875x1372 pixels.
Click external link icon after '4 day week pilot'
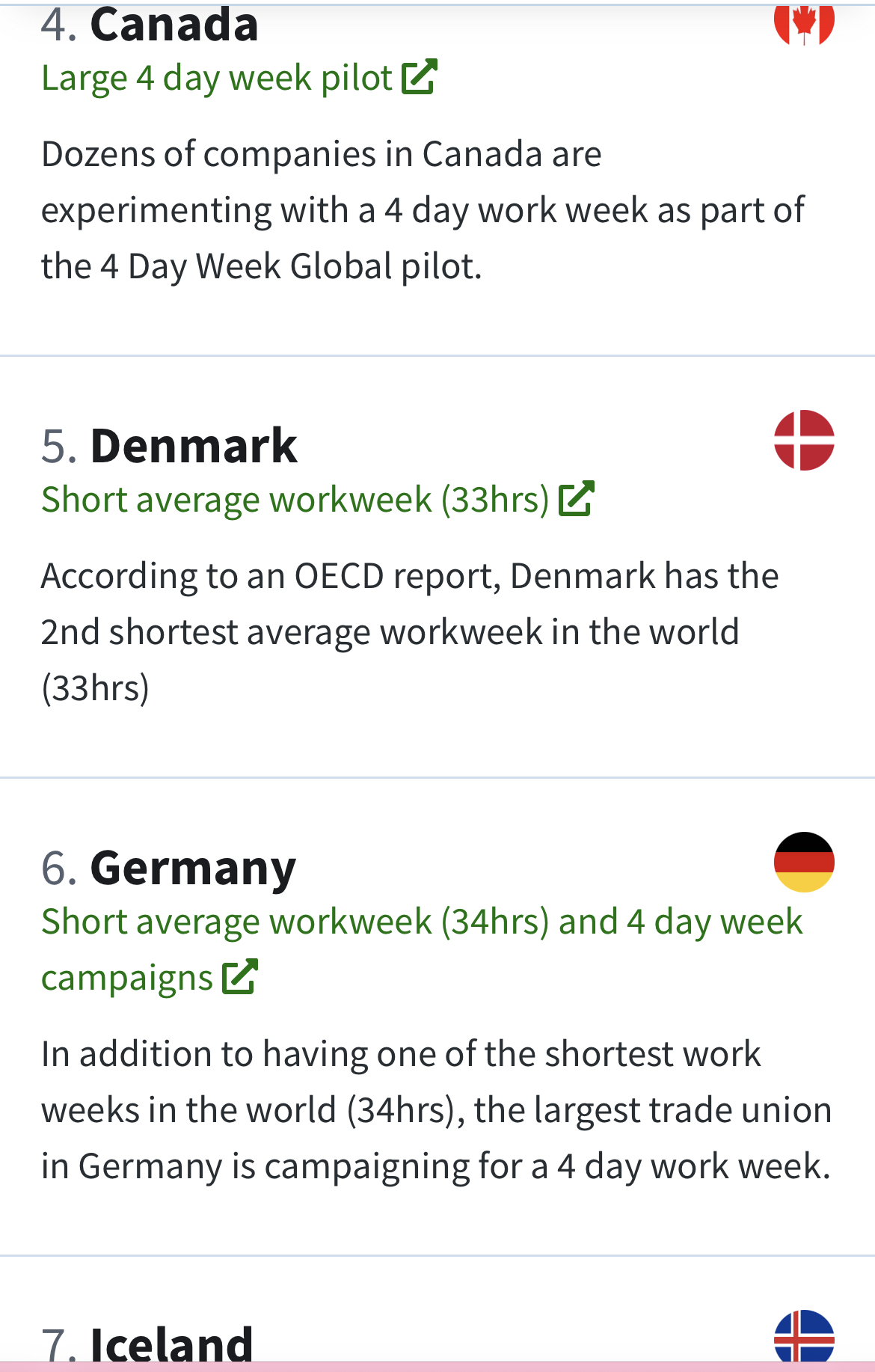[x=419, y=77]
